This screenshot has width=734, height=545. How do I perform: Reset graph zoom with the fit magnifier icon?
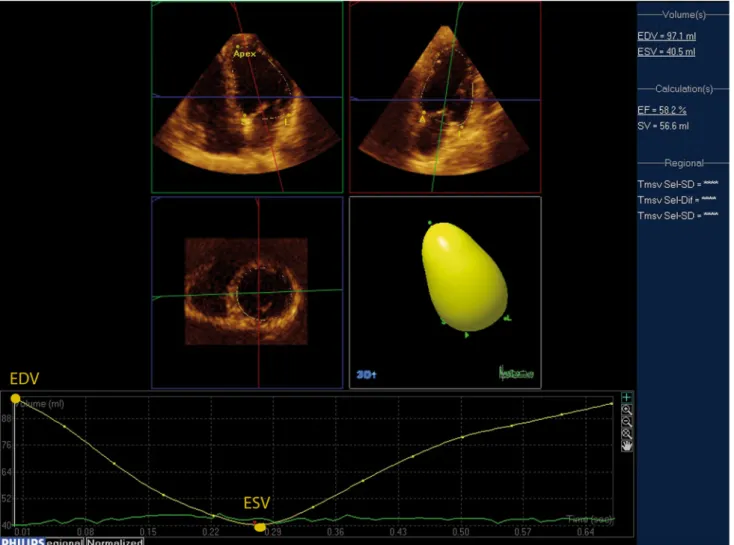click(626, 434)
